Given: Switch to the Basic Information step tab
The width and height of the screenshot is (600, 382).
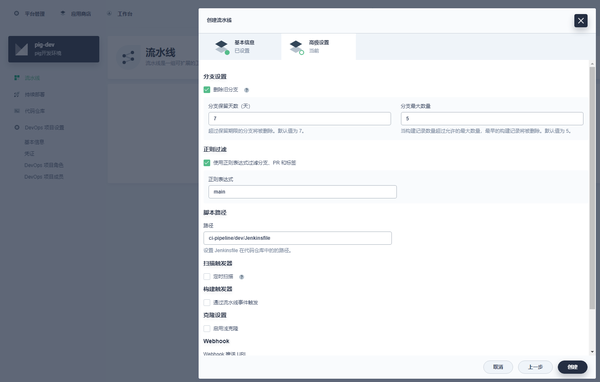Looking at the screenshot, I should click(x=240, y=47).
